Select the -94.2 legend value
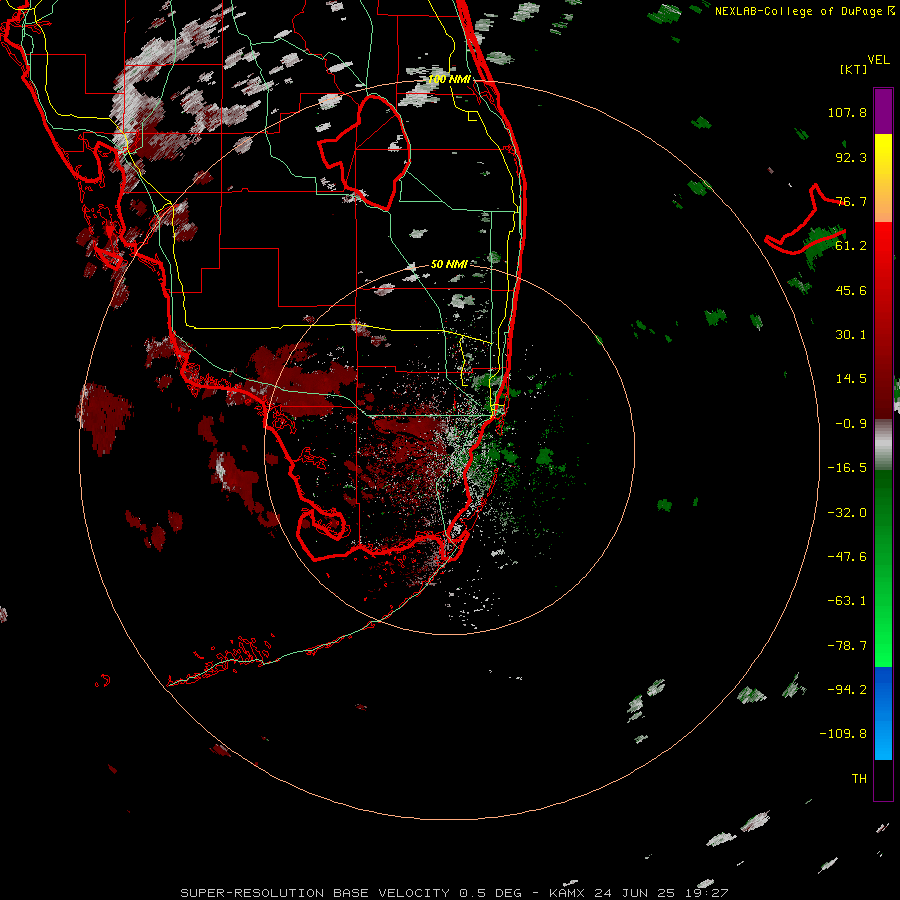 (x=847, y=689)
